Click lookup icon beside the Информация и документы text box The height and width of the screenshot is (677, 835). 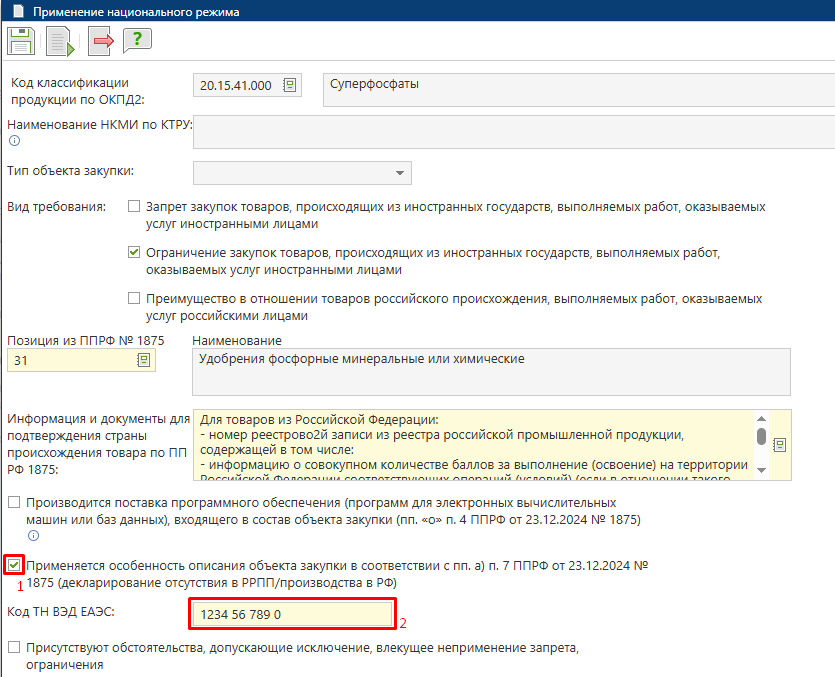point(780,444)
